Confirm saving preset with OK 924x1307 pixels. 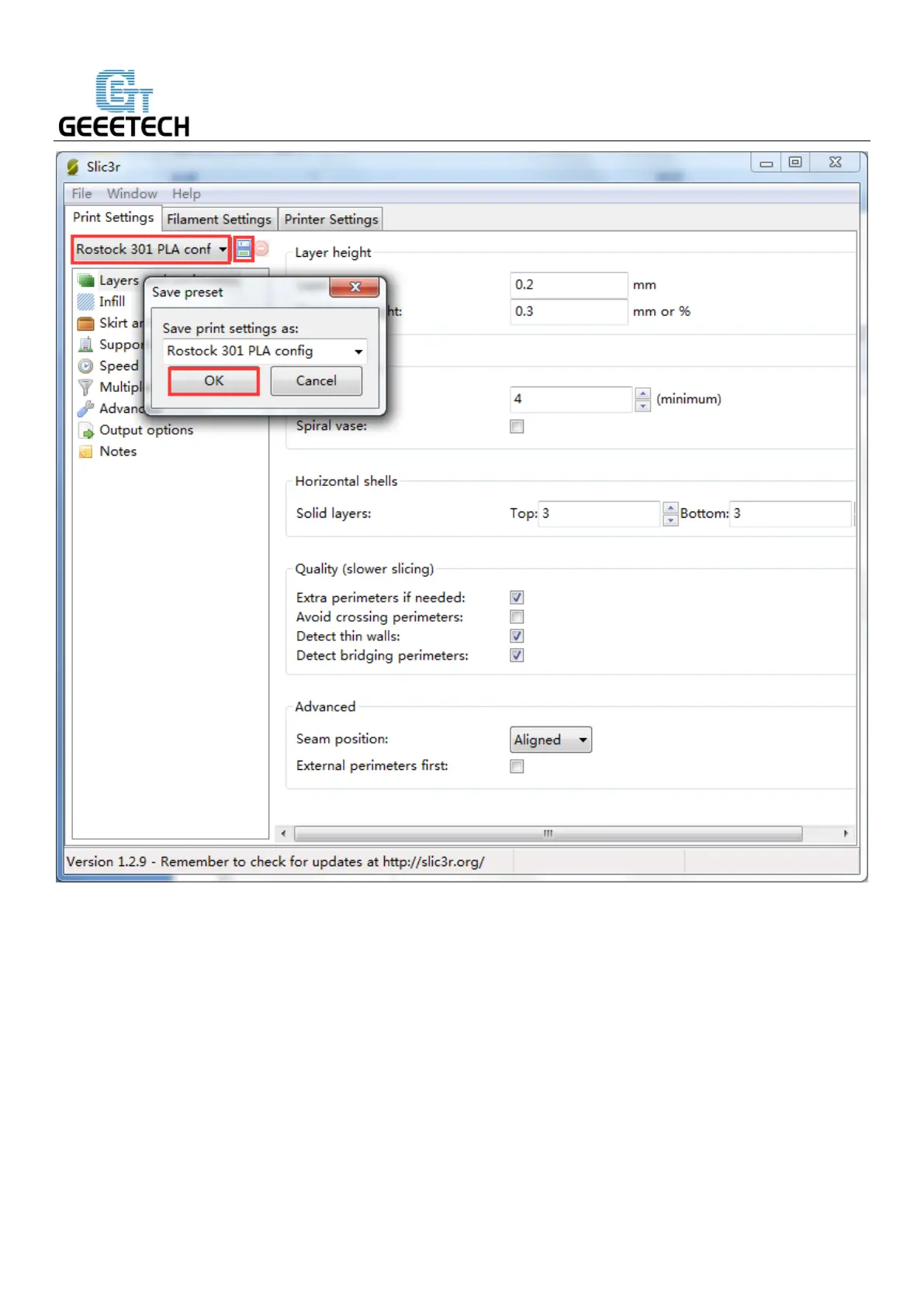(x=214, y=381)
